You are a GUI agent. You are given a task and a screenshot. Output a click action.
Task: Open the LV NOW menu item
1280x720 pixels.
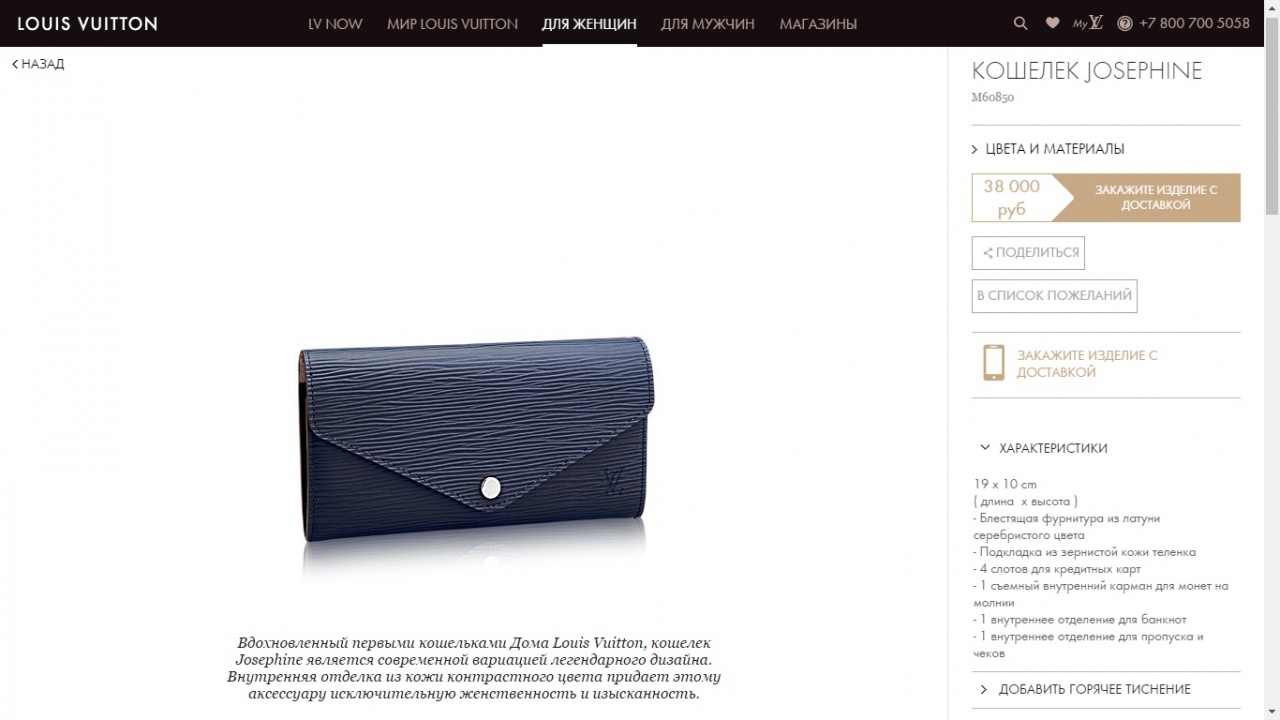[x=335, y=23]
